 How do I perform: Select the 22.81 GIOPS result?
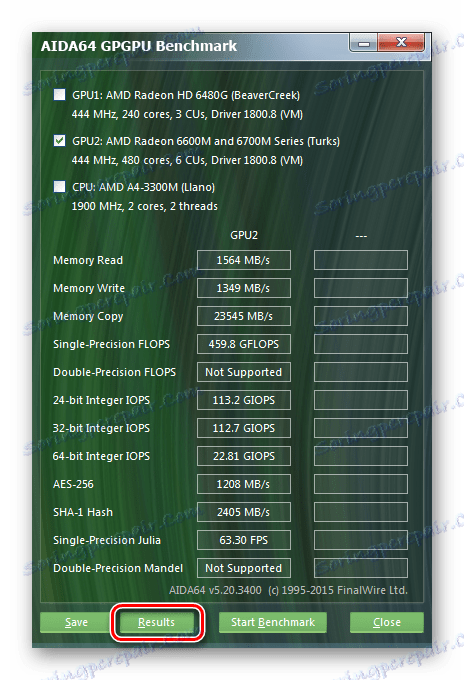[244, 456]
